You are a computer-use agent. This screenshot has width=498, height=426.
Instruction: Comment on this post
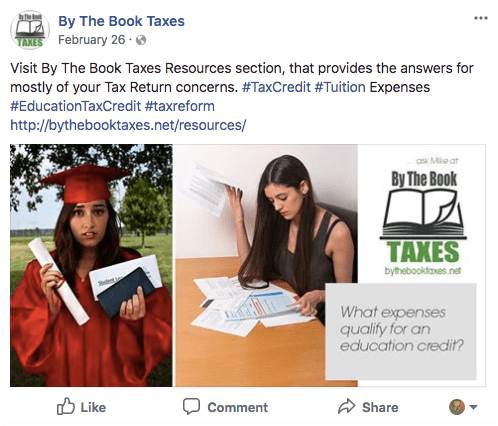click(225, 407)
